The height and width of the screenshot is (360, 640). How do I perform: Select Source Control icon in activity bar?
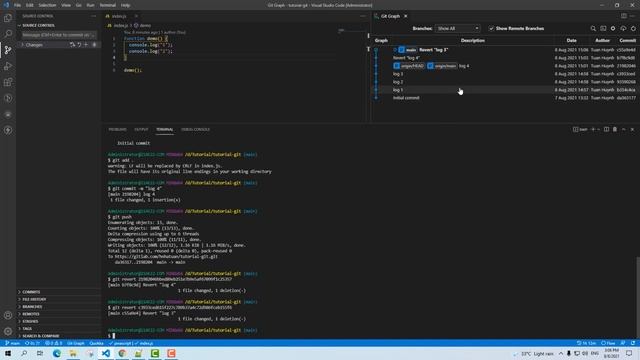(8, 50)
